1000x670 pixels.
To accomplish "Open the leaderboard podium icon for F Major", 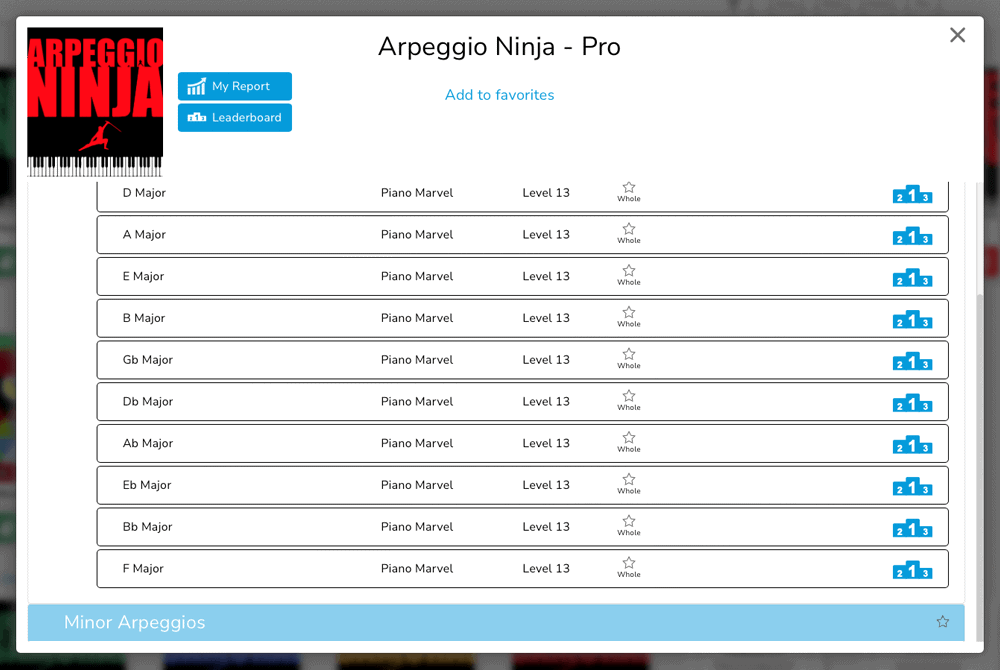I will (913, 570).
